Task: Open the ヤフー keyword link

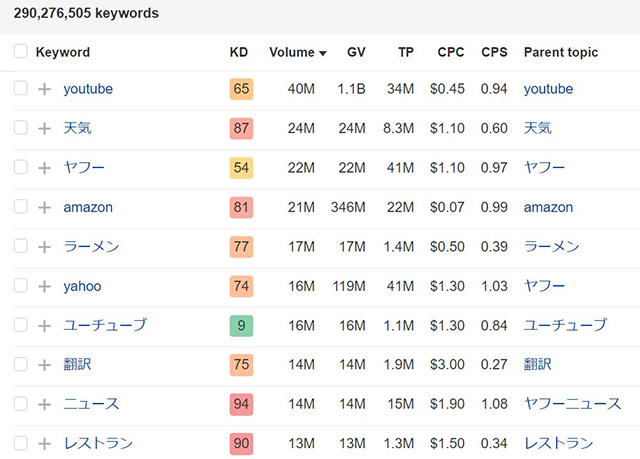Action: pos(84,168)
